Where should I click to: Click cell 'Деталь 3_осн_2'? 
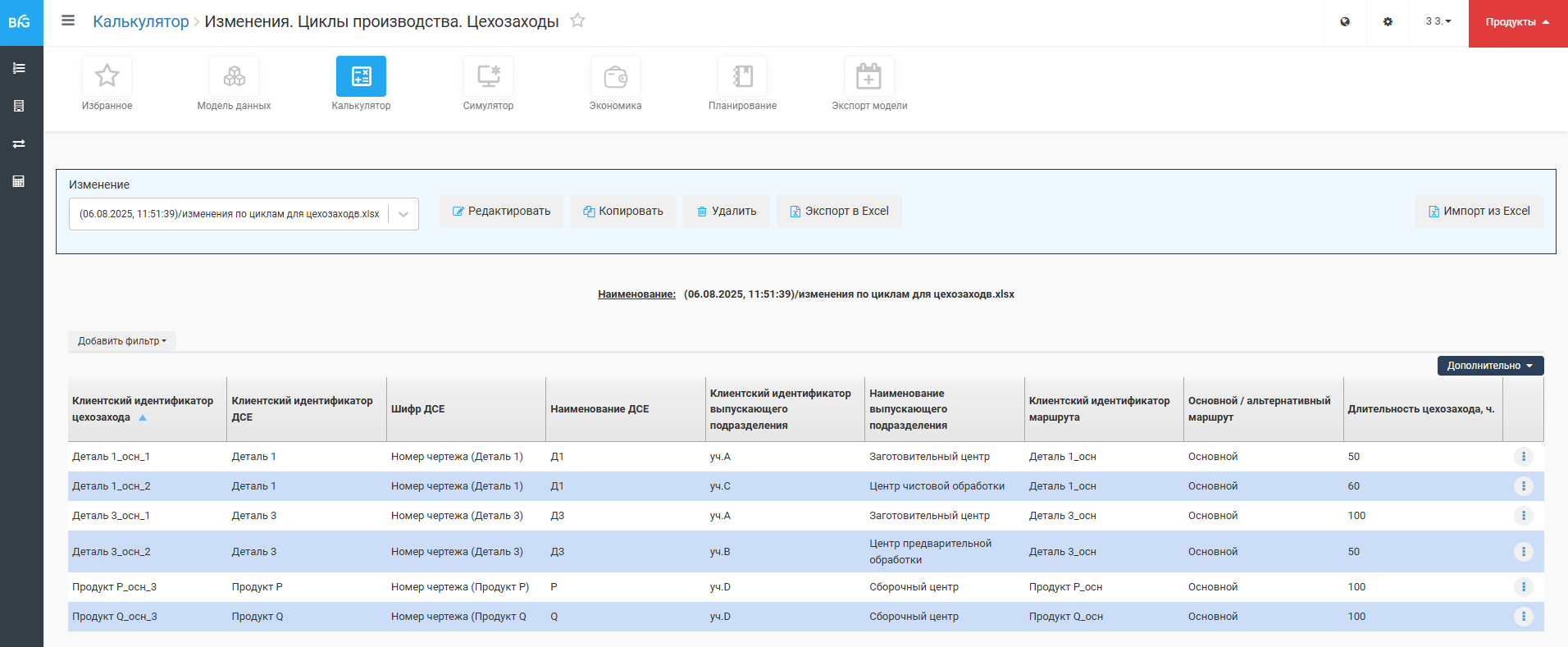112,552
